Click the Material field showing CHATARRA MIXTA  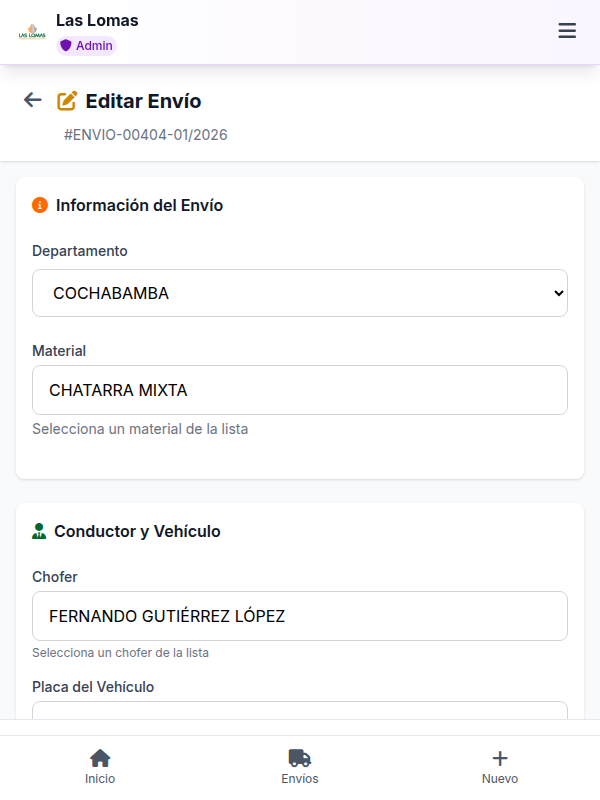(x=300, y=390)
